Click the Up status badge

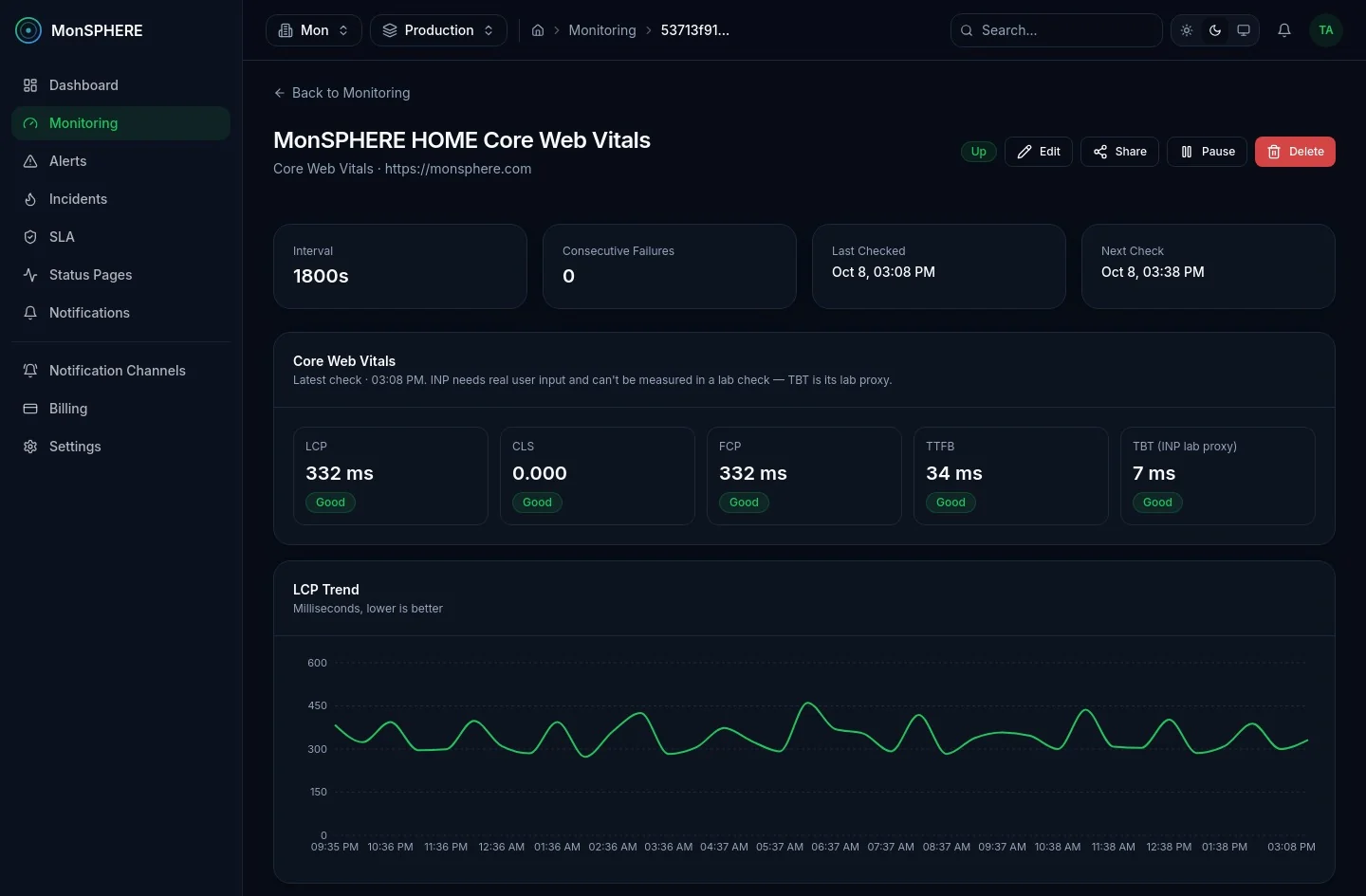point(978,152)
